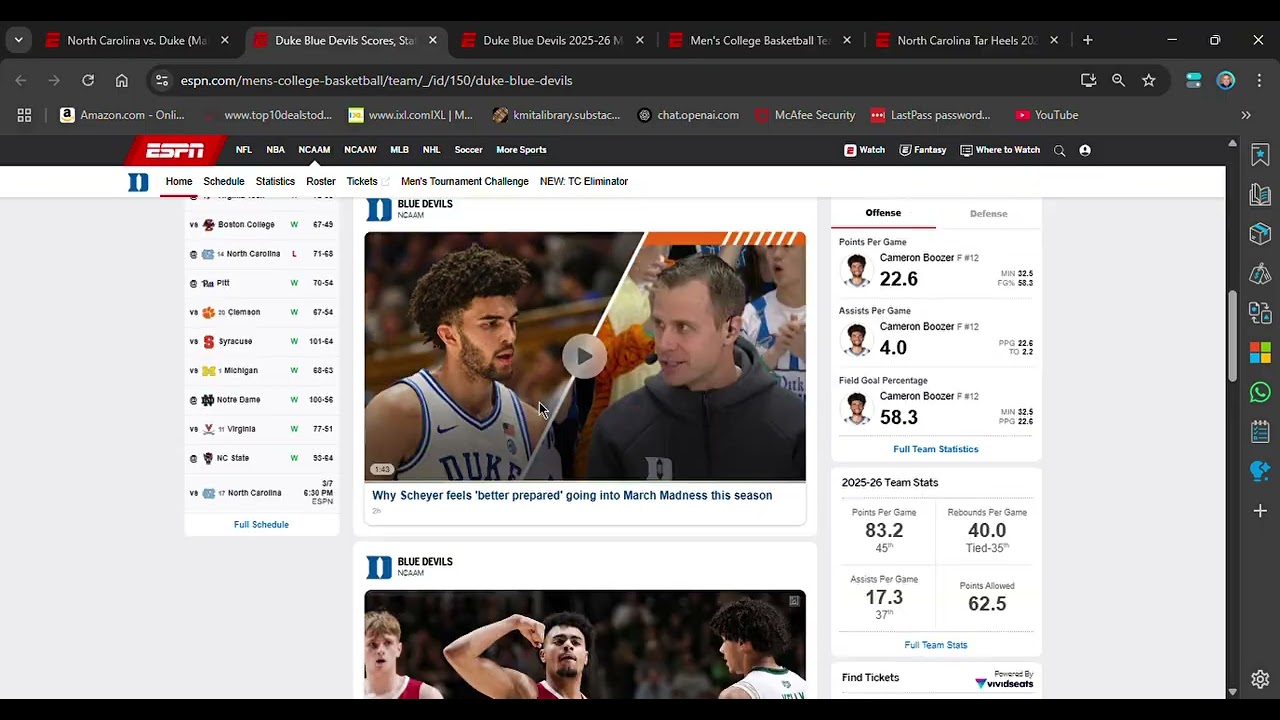This screenshot has height=720, width=1280.
Task: Open the Roster team tab
Action: click(x=321, y=182)
